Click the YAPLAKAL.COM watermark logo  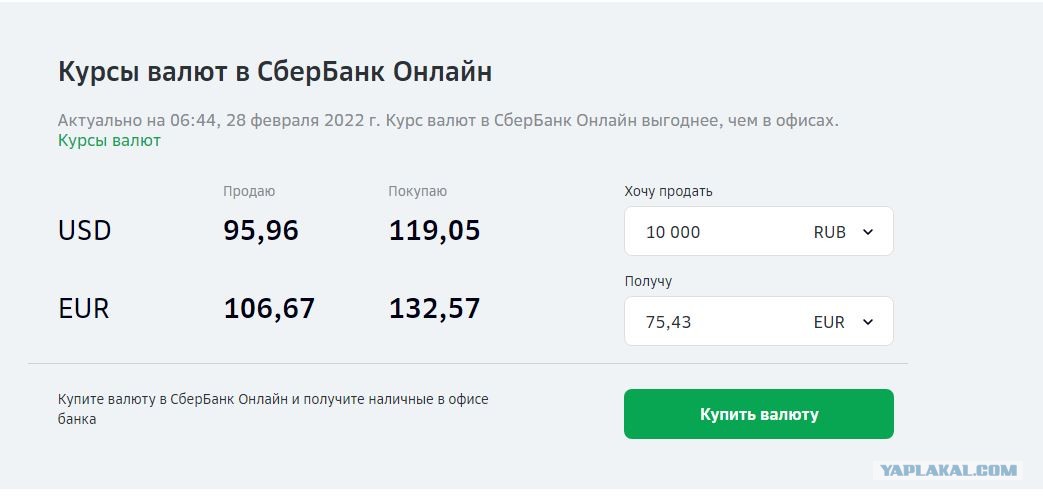[949, 470]
